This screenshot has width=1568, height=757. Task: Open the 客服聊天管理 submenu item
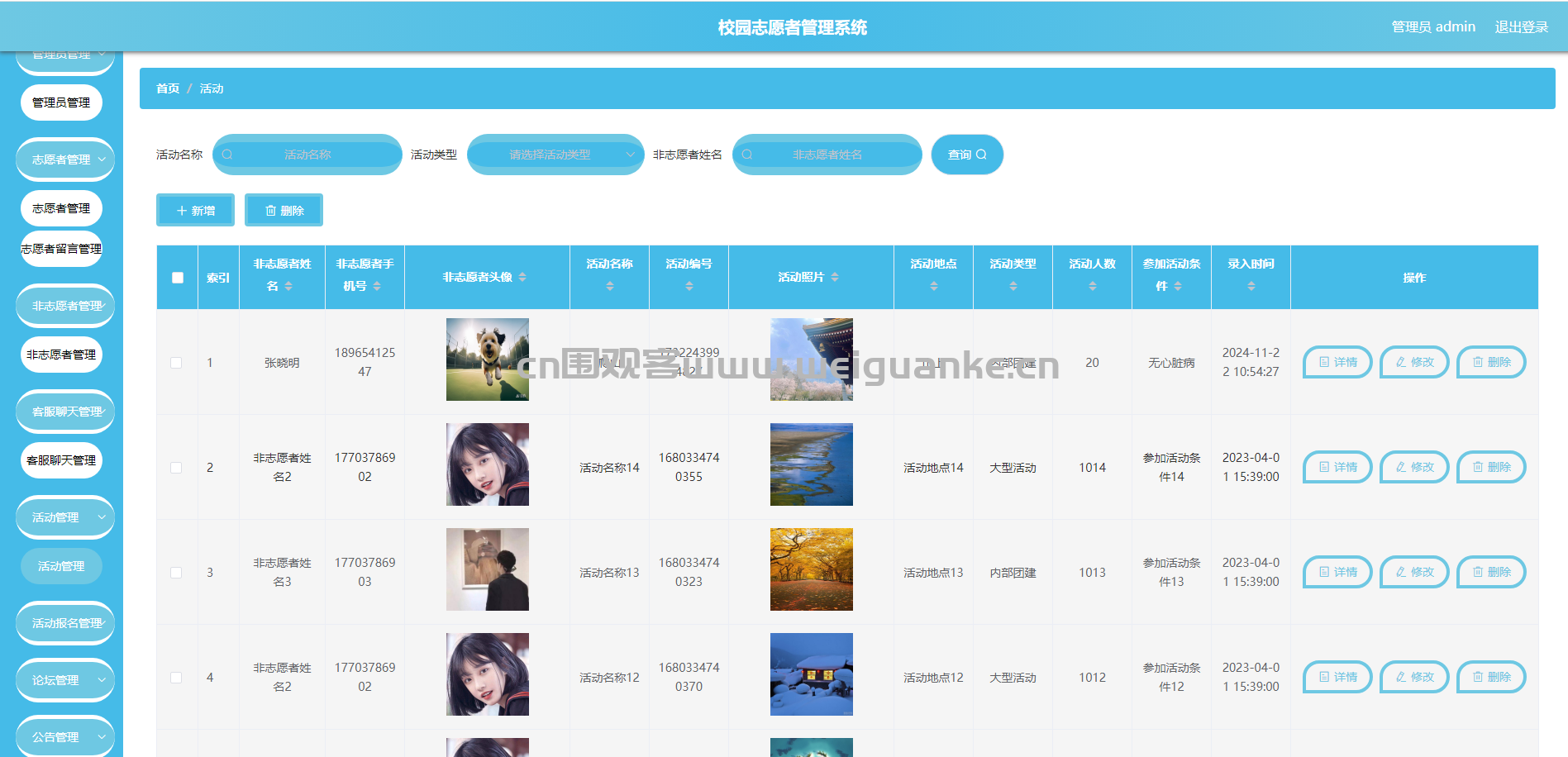coord(61,460)
